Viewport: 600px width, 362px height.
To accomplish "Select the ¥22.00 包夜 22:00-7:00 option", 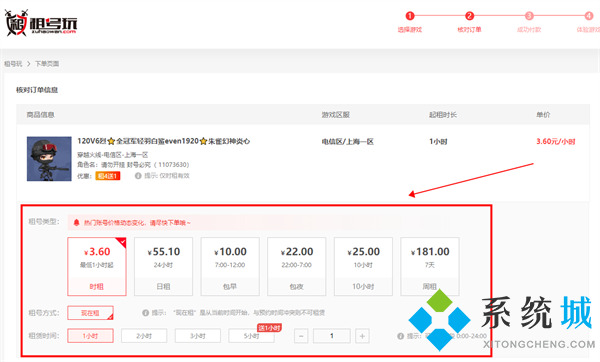I will (x=297, y=266).
